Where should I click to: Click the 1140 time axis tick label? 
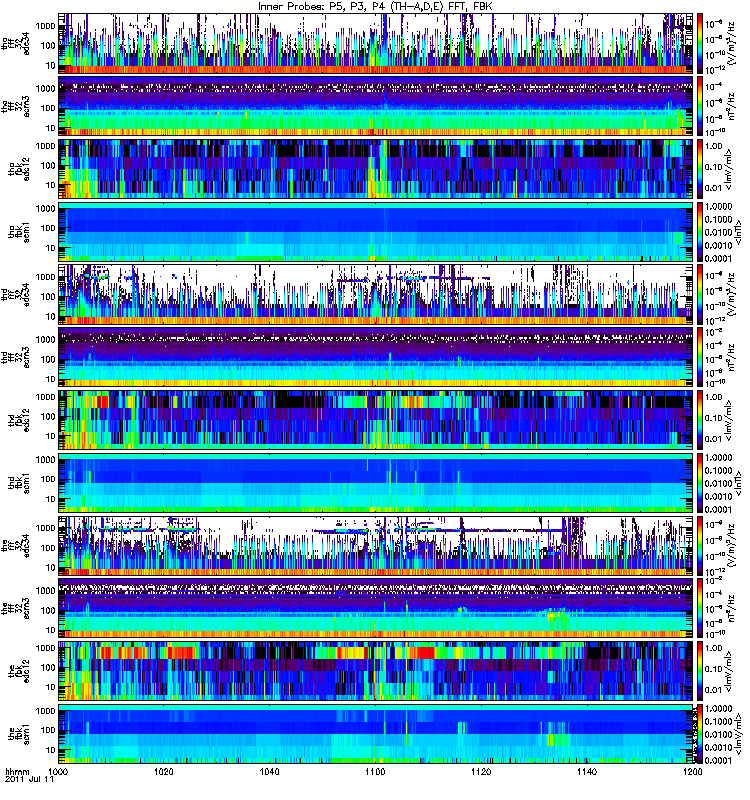point(587,772)
